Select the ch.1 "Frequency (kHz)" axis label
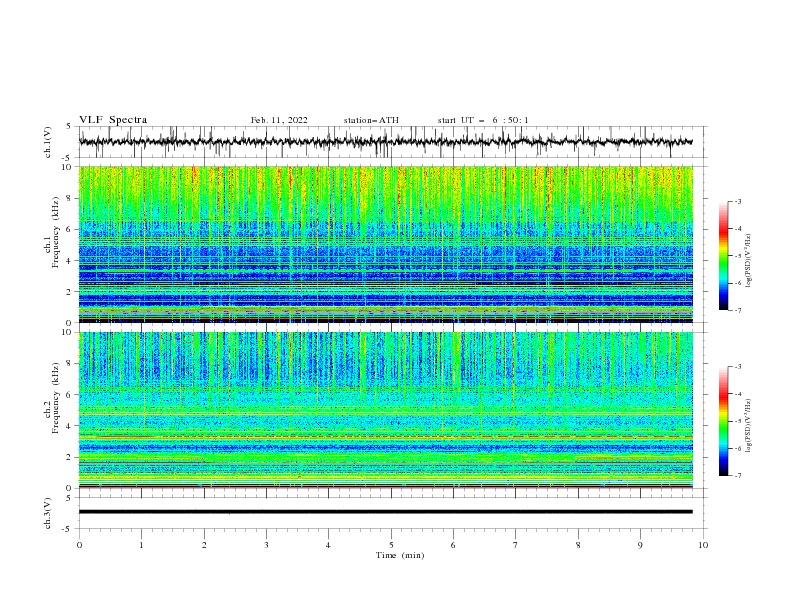 click(x=56, y=232)
